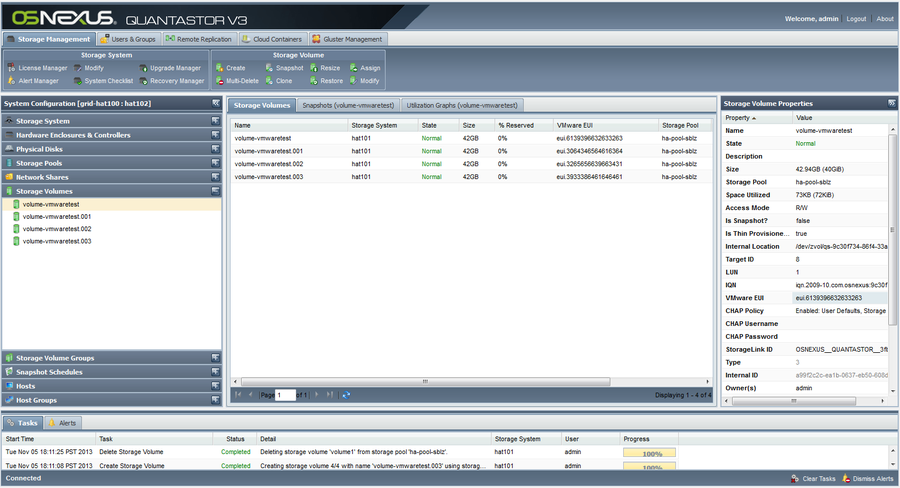Click the About link

pos(885,19)
